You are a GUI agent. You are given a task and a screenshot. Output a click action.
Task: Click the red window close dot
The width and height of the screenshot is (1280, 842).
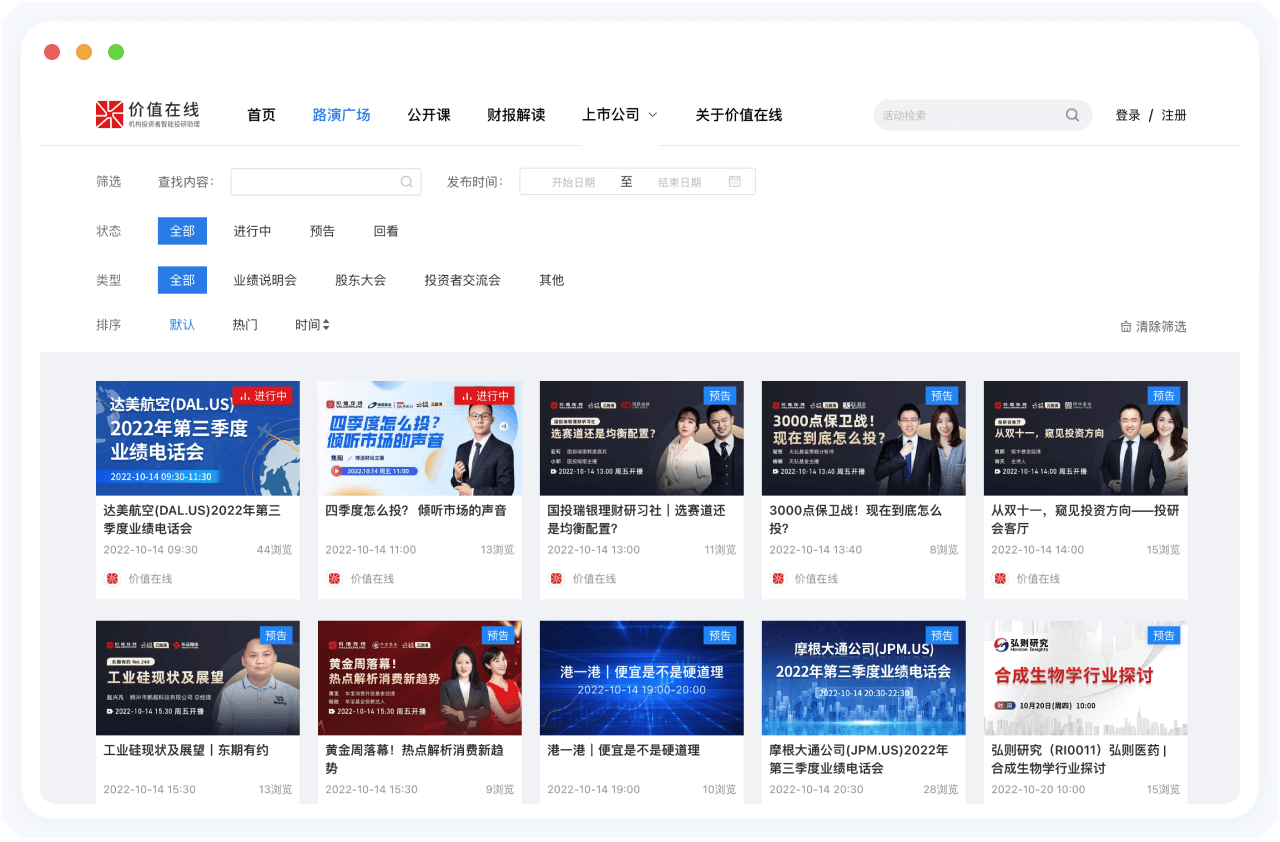[x=52, y=52]
